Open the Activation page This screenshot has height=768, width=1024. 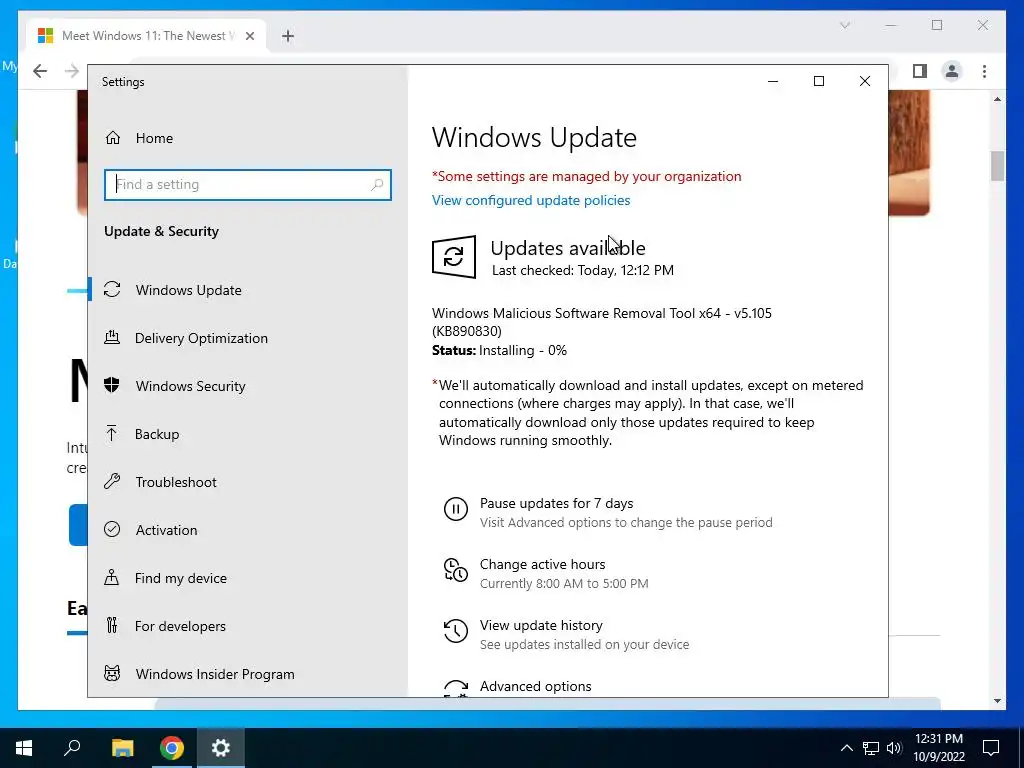[166, 530]
